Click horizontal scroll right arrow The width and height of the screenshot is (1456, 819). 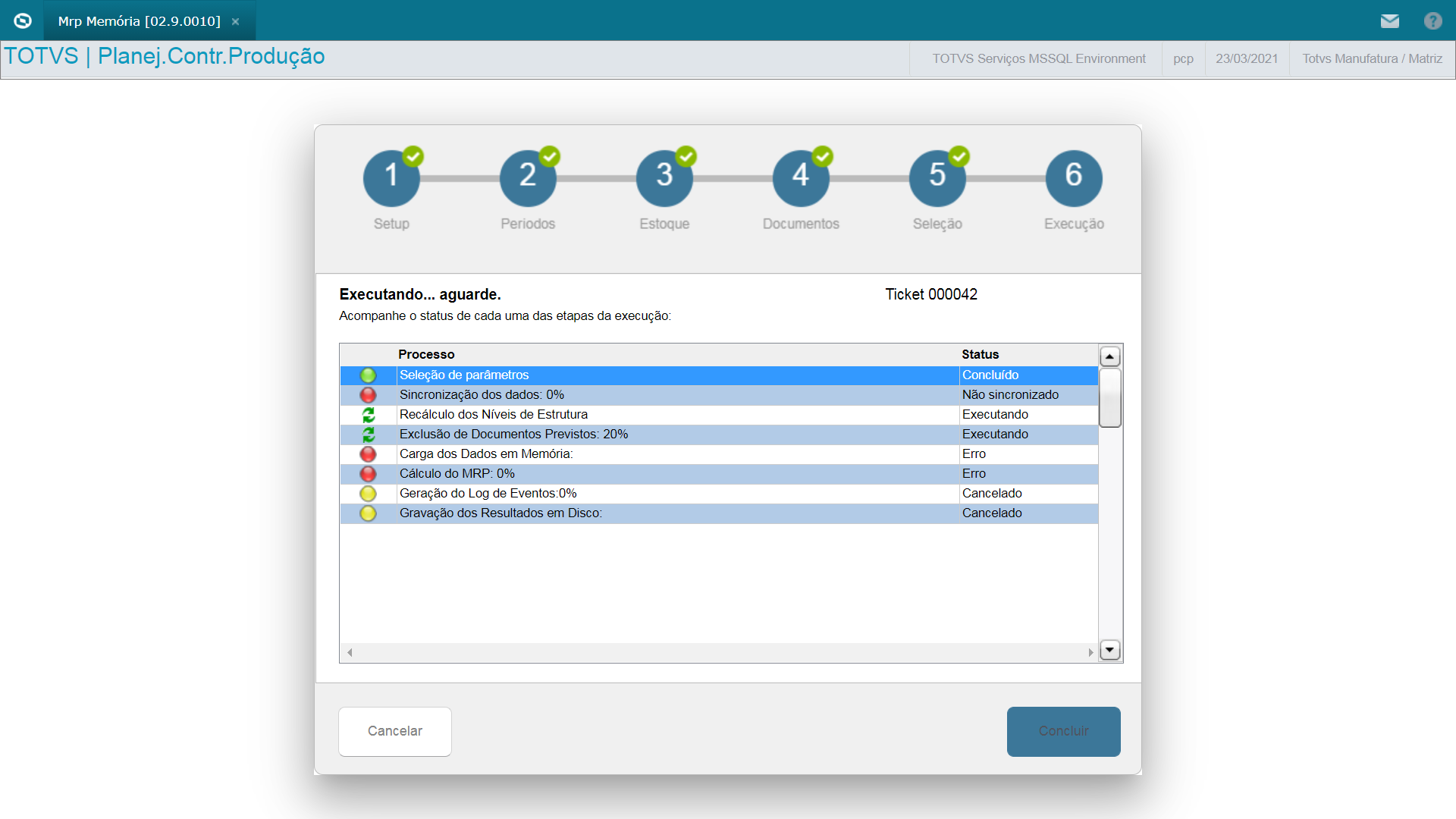pos(1090,652)
